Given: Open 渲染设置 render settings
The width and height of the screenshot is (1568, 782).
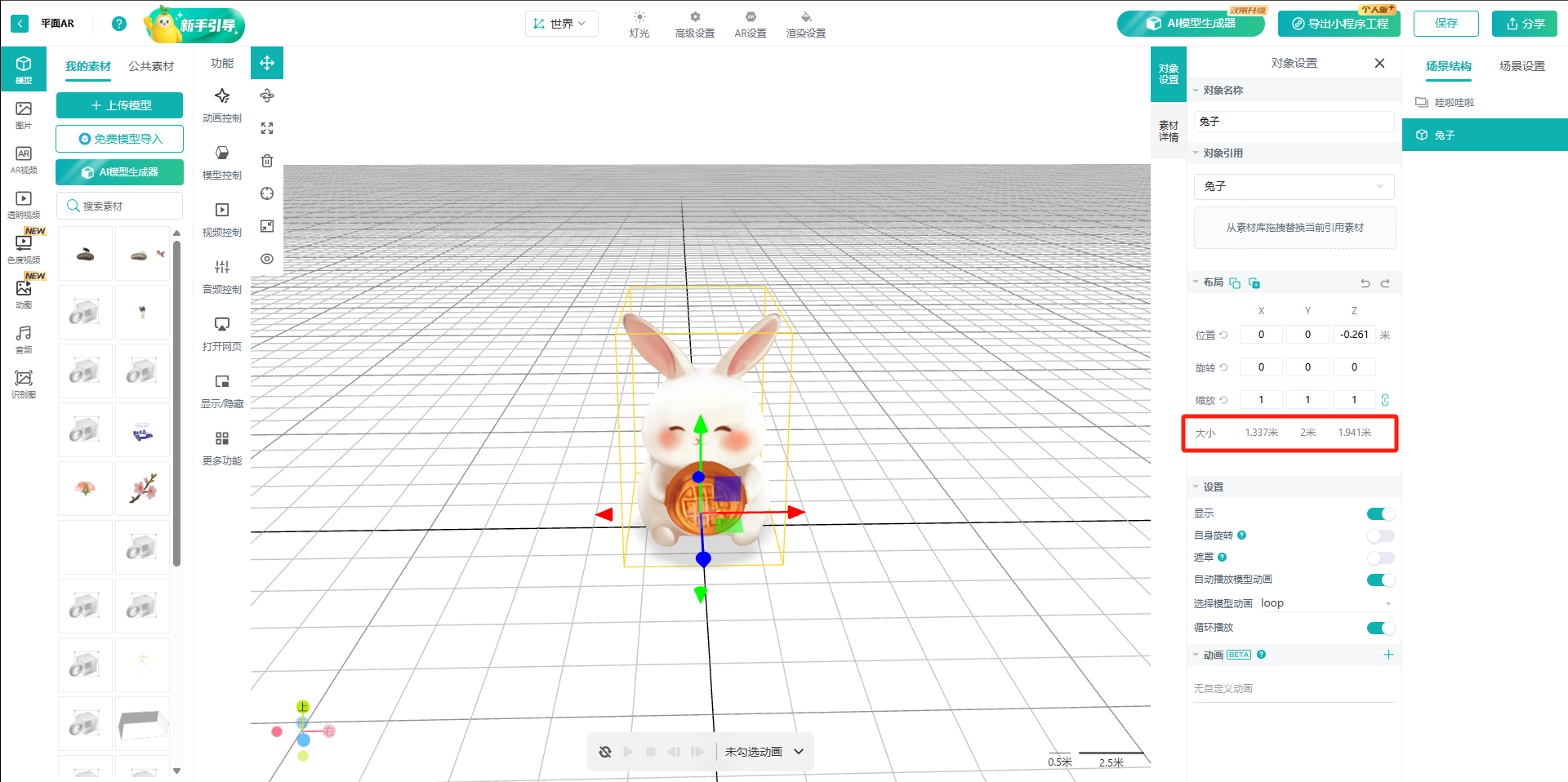Looking at the screenshot, I should click(805, 24).
